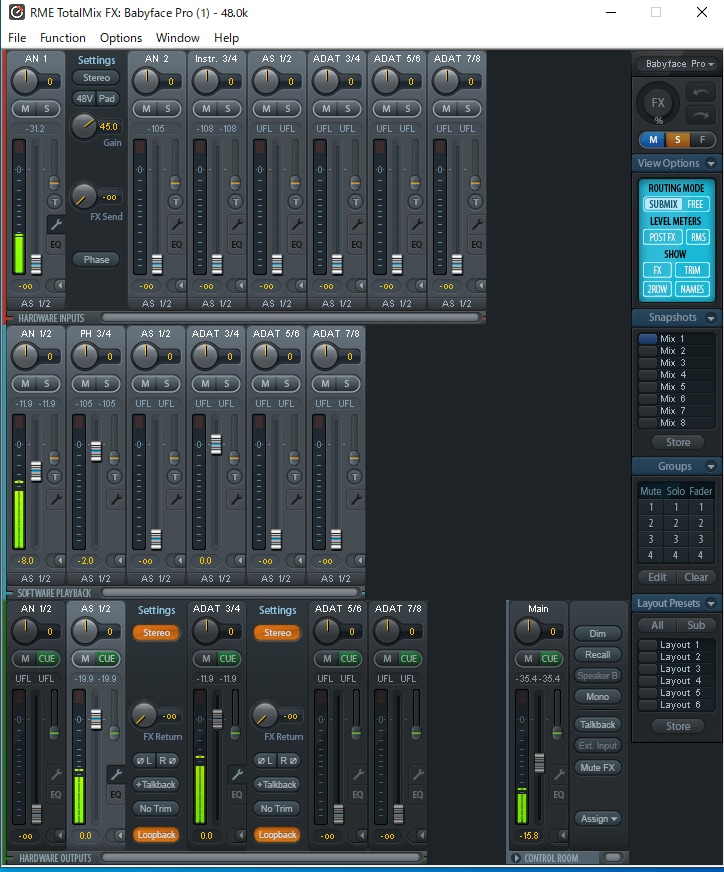This screenshot has height=872, width=724.
Task: Click the FX load meter knob
Action: (658, 102)
